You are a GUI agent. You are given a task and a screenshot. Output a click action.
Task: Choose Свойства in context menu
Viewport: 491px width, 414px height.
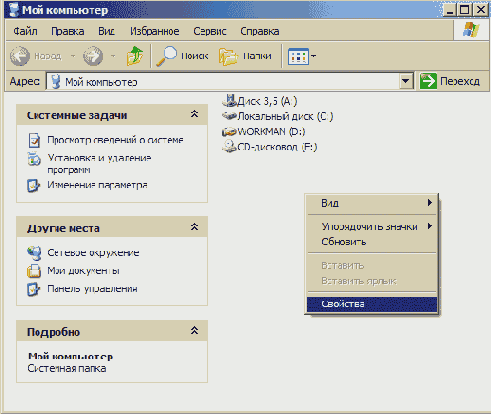[372, 304]
